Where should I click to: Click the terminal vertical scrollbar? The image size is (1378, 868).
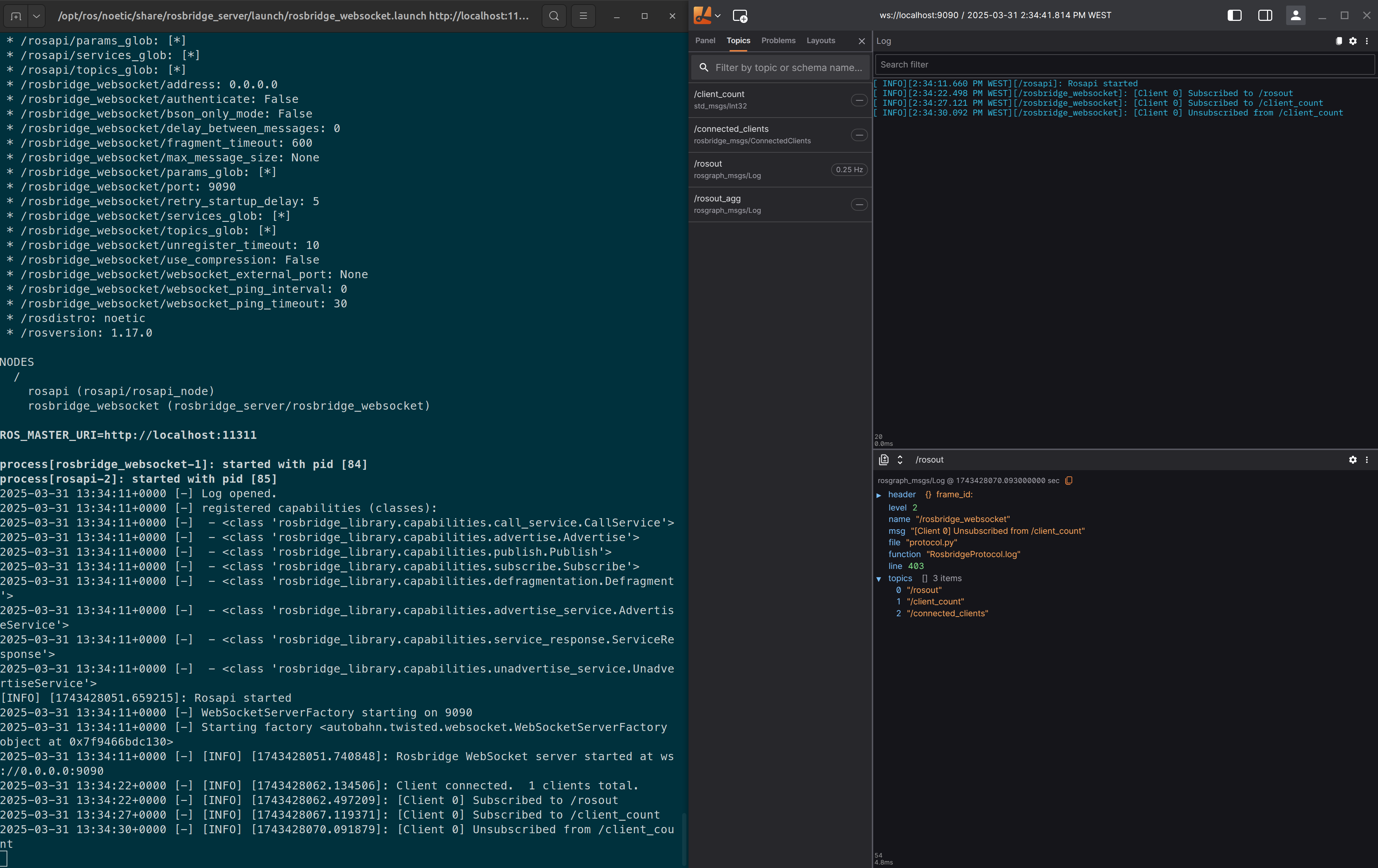(684, 838)
